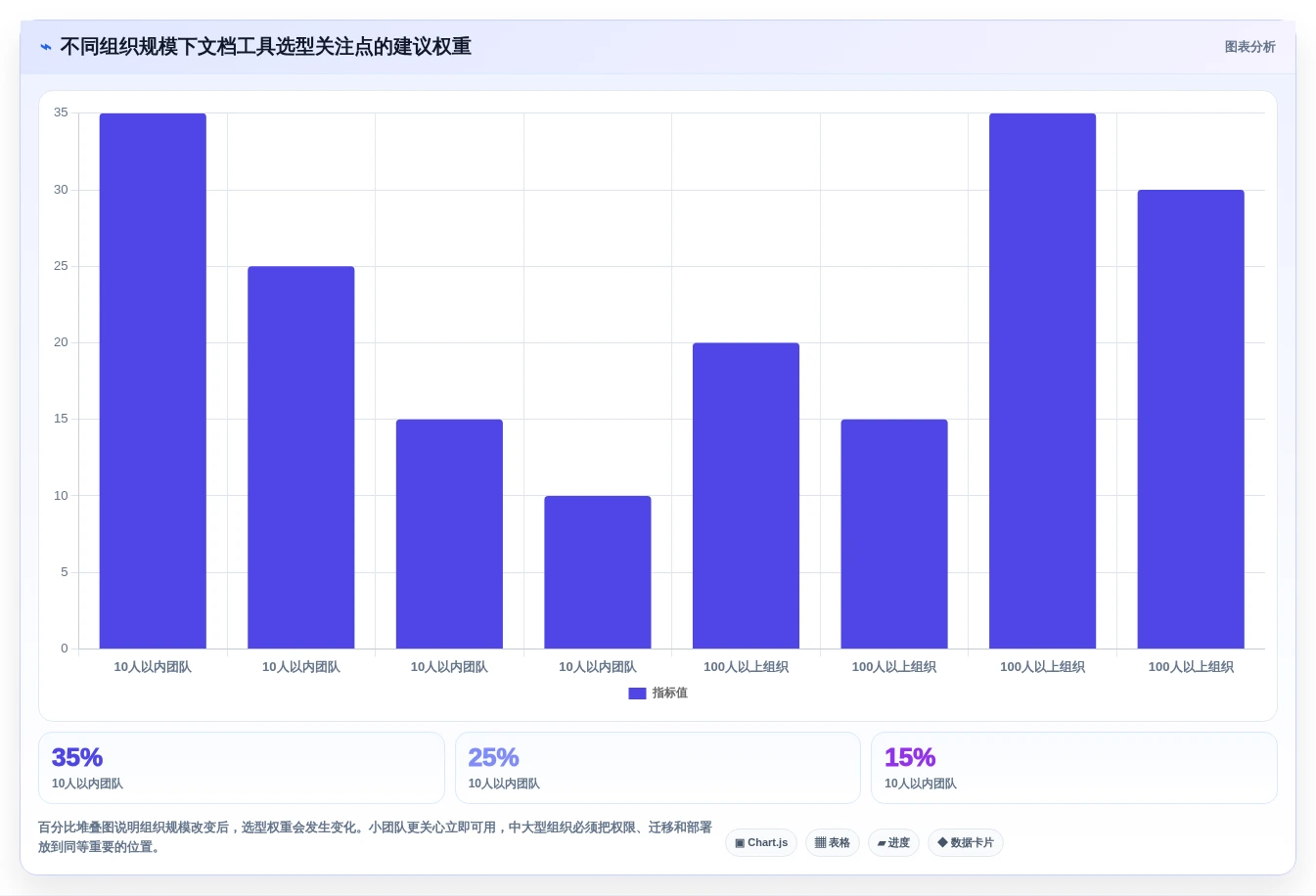The height and width of the screenshot is (896, 1316).
Task: Click the 35% stat card
Action: click(x=242, y=768)
